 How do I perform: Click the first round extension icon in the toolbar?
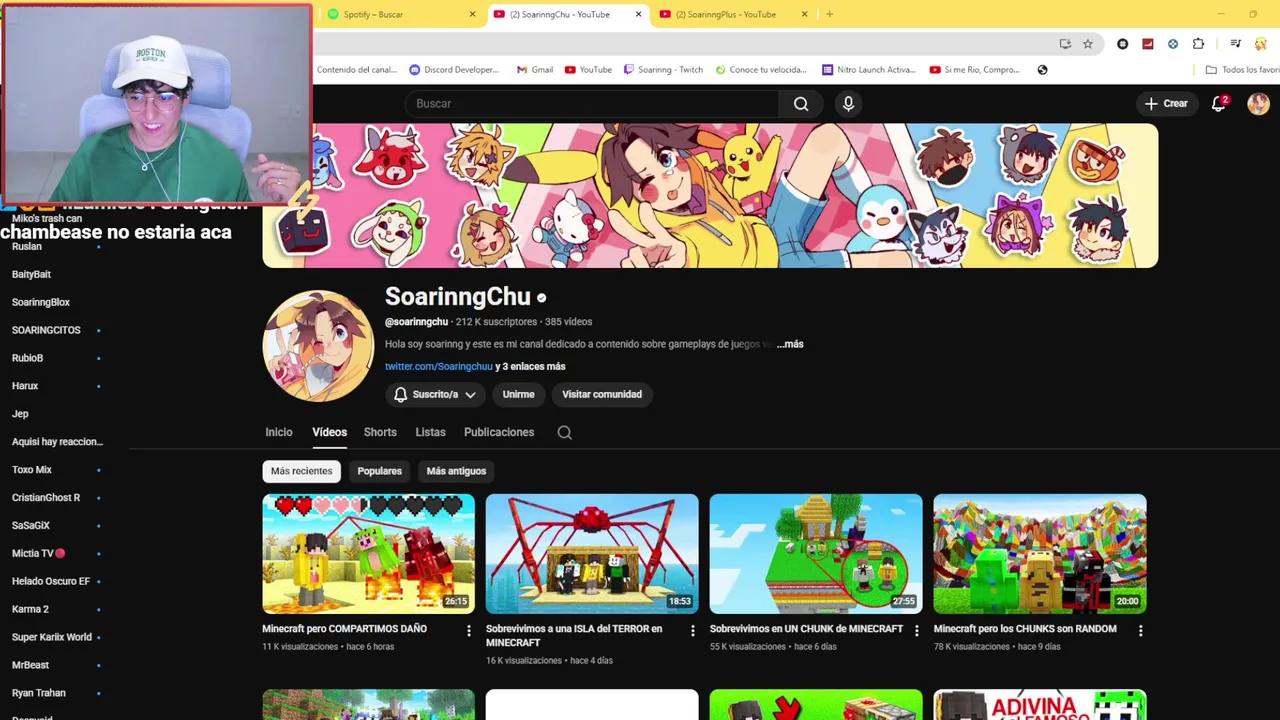1122,44
